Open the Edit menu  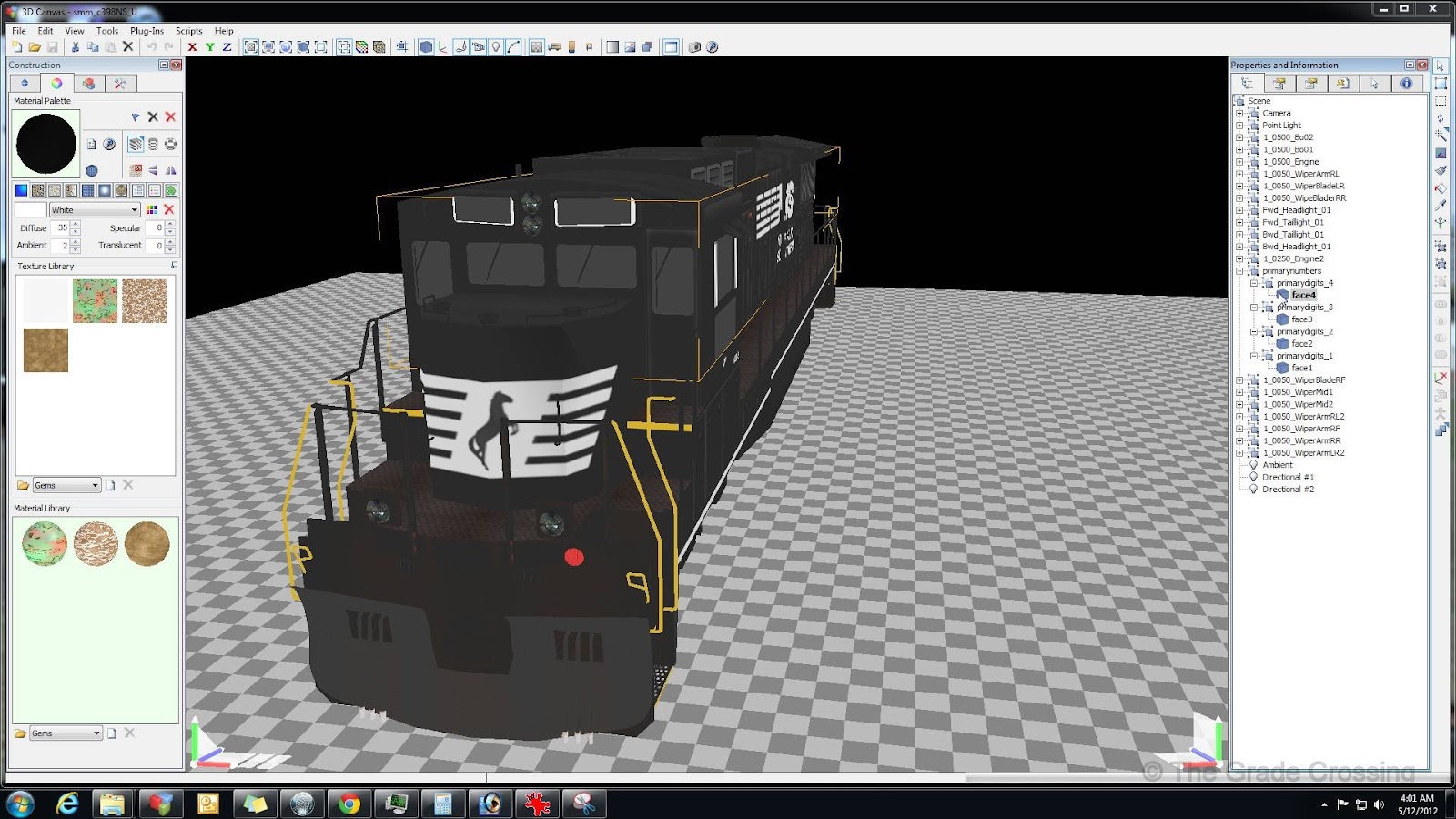point(45,31)
